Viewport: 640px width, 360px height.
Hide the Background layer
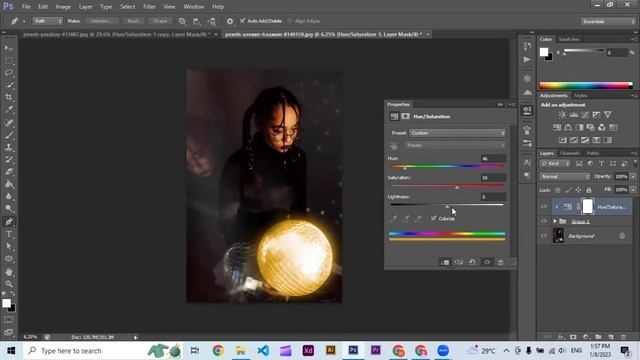point(544,236)
